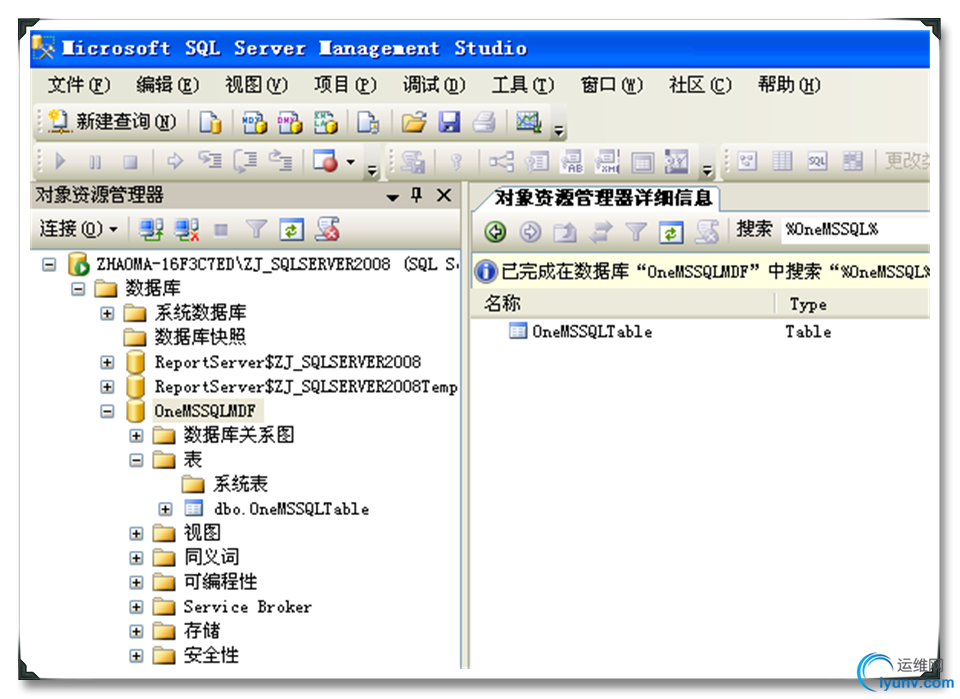Select the 对象资源管理器详细信息 tab
Viewport: 960px width, 699px height.
(603, 197)
